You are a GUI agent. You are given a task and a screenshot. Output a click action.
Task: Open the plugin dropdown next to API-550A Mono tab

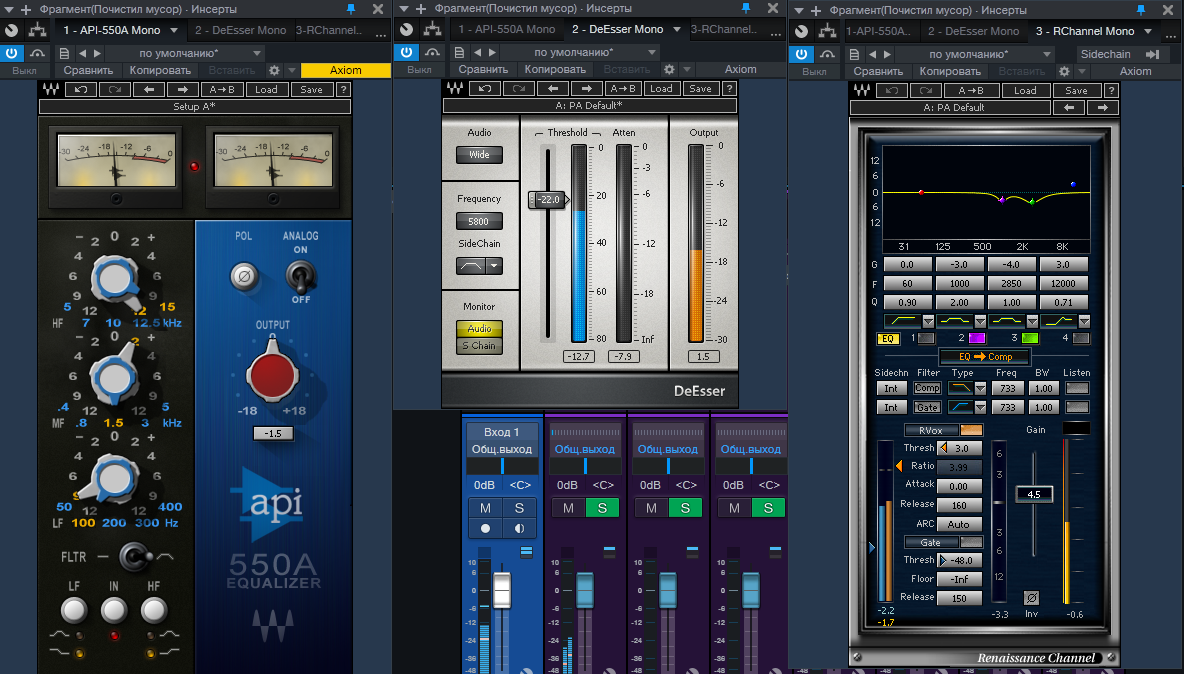point(174,30)
